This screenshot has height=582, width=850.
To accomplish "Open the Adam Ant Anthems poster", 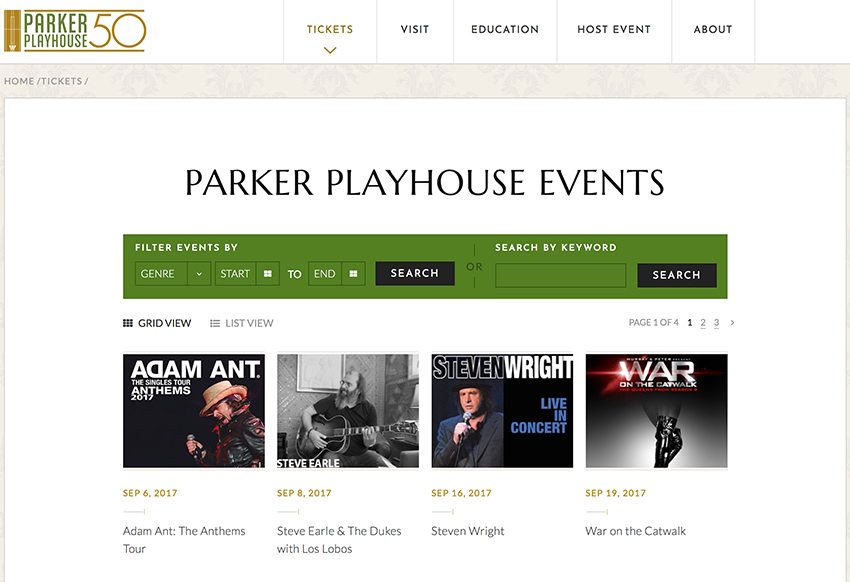I will [x=194, y=410].
